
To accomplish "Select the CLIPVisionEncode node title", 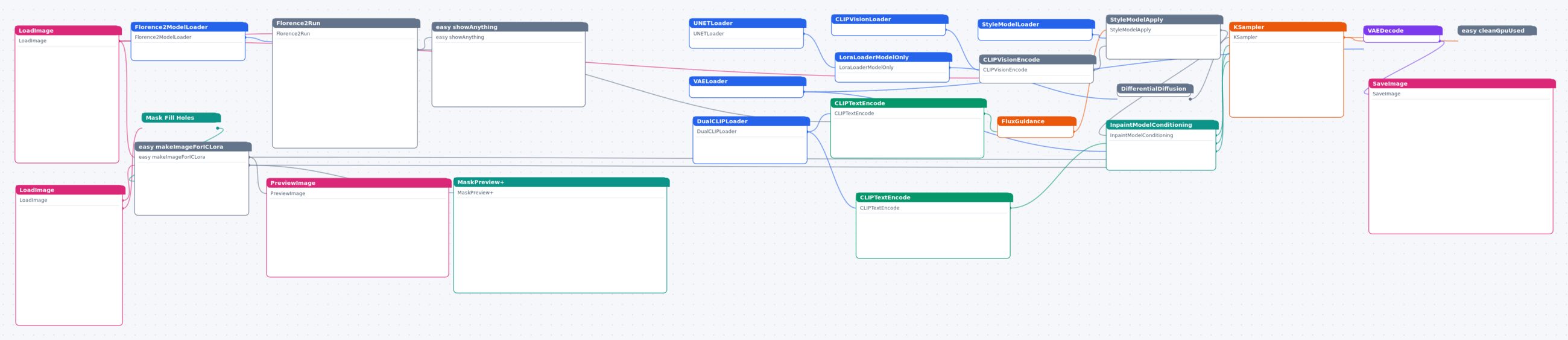I will pos(1037,60).
